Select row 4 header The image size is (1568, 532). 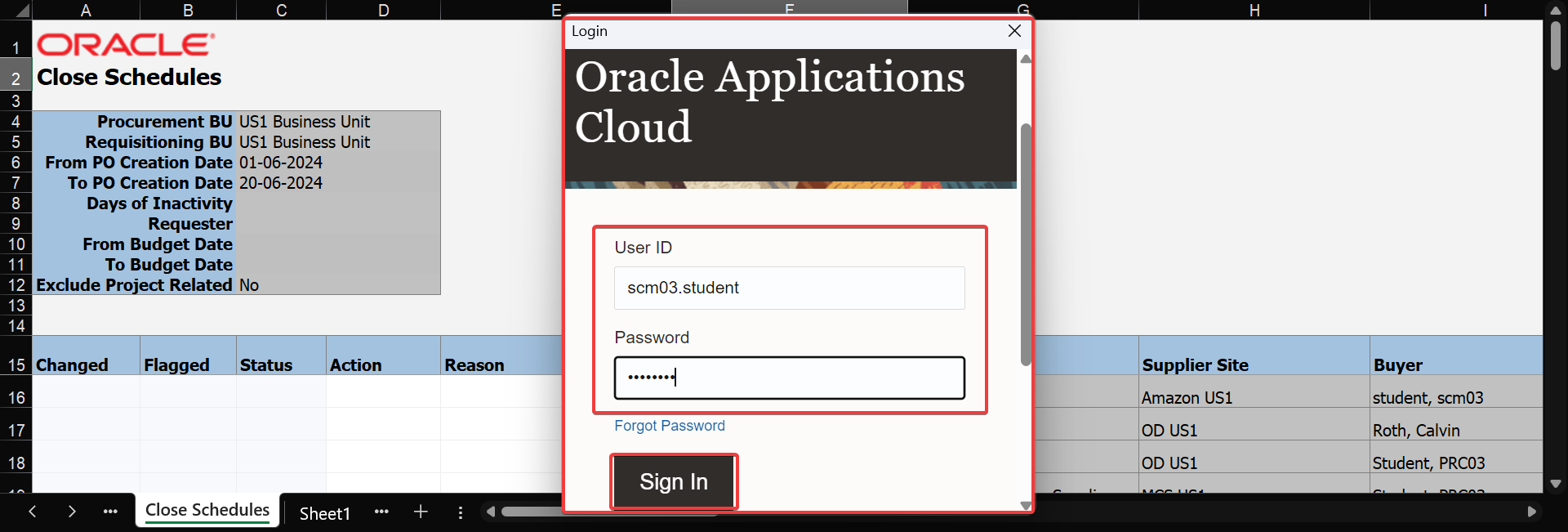pyautogui.click(x=16, y=122)
